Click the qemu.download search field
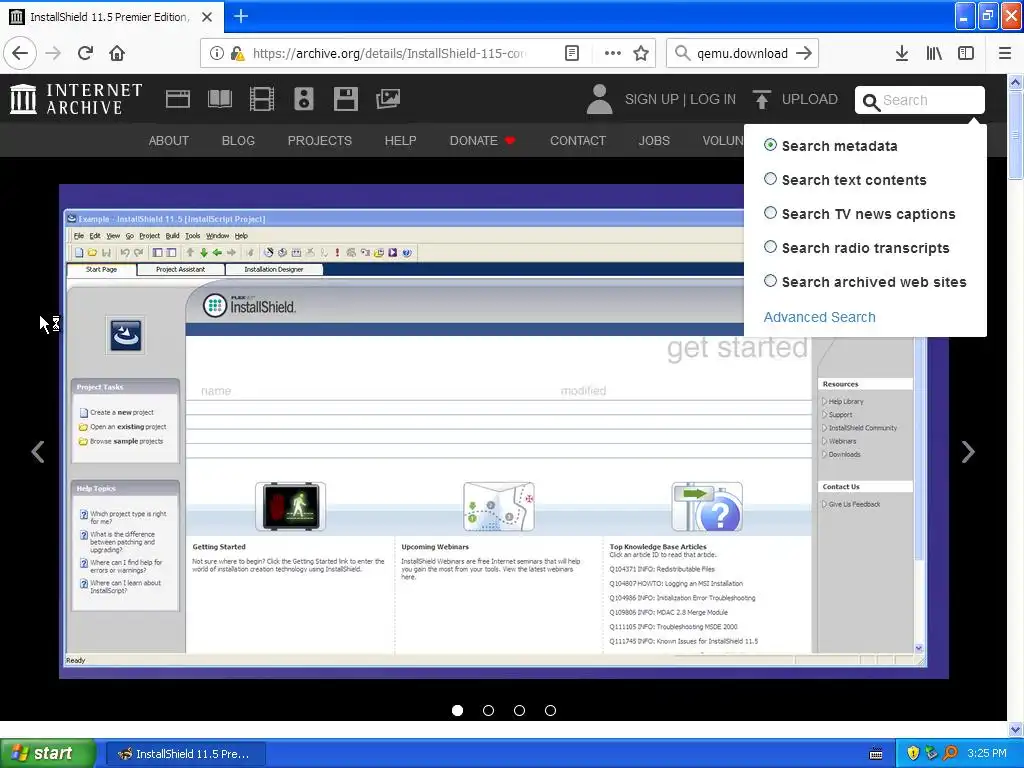Screen dimensions: 1024x768 (743, 53)
